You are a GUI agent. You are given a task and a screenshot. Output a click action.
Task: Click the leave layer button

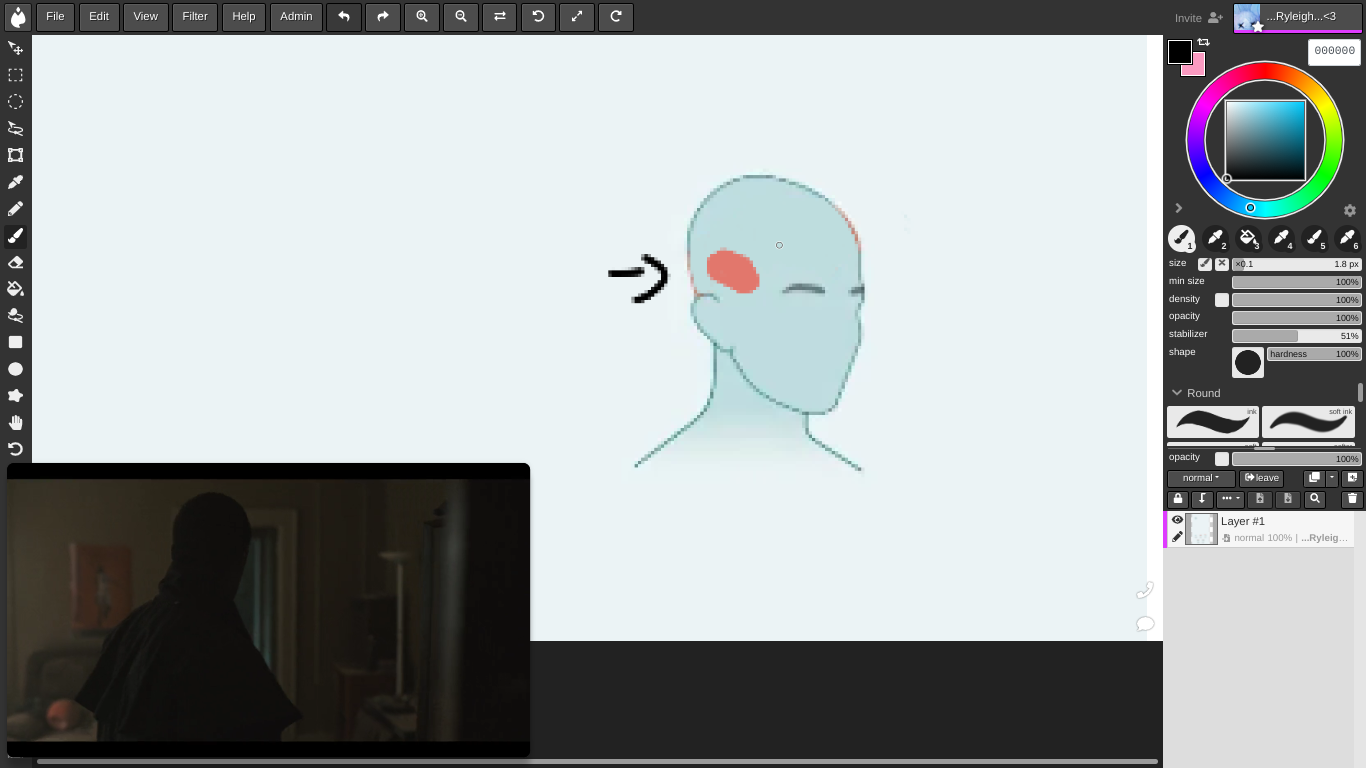[x=1261, y=478]
